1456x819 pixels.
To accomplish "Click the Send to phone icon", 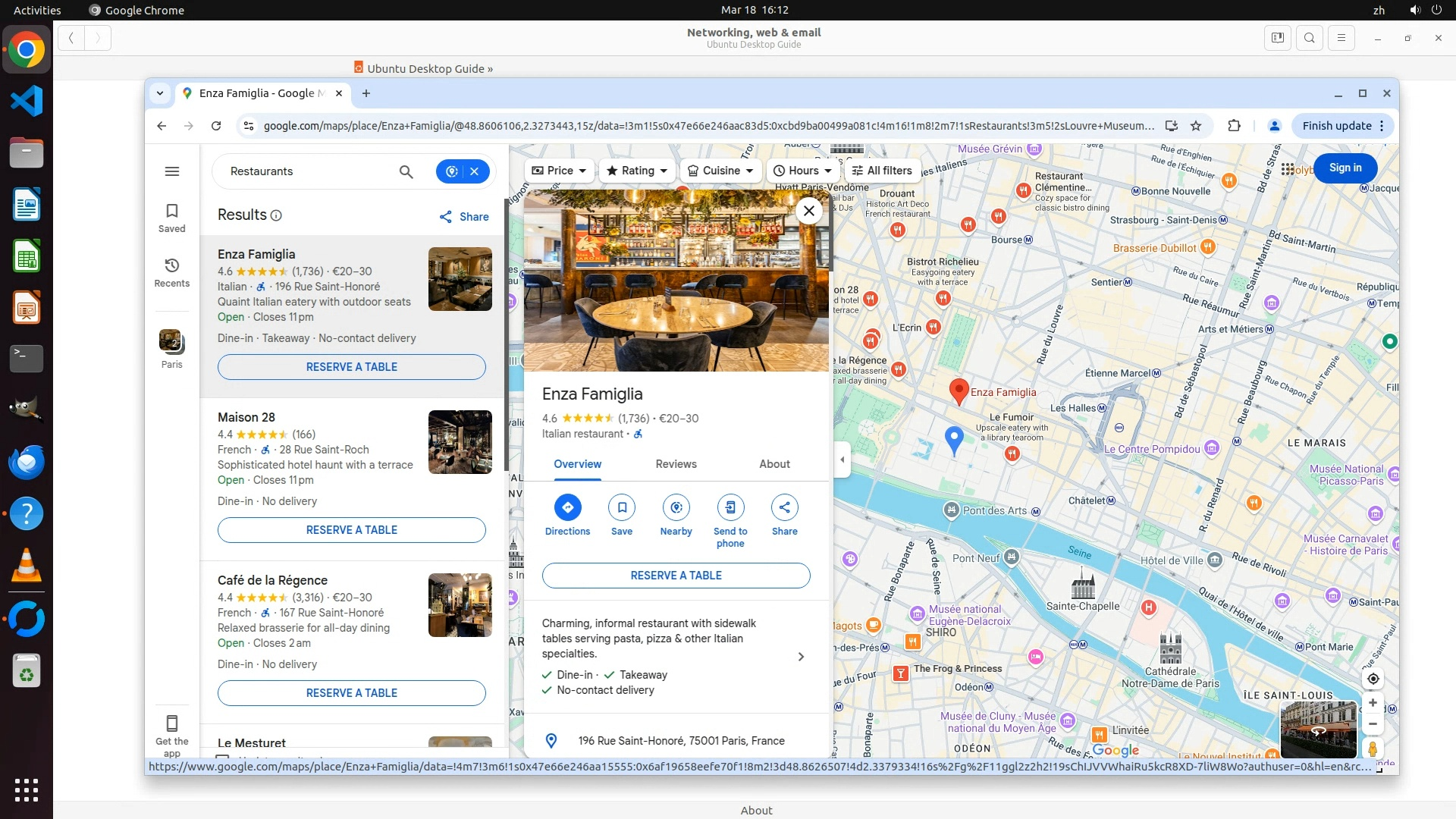I will pos(730,508).
